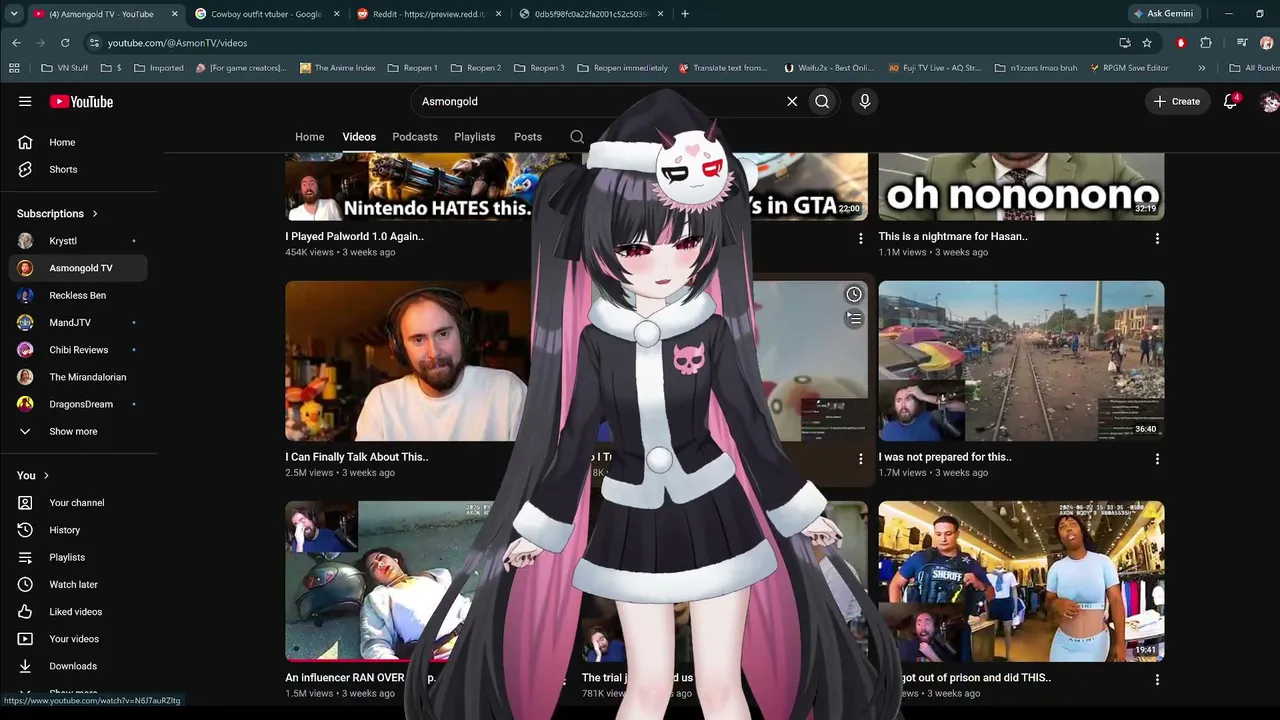Open the Shorts sidebar item
The image size is (1280, 720).
pyautogui.click(x=77, y=169)
